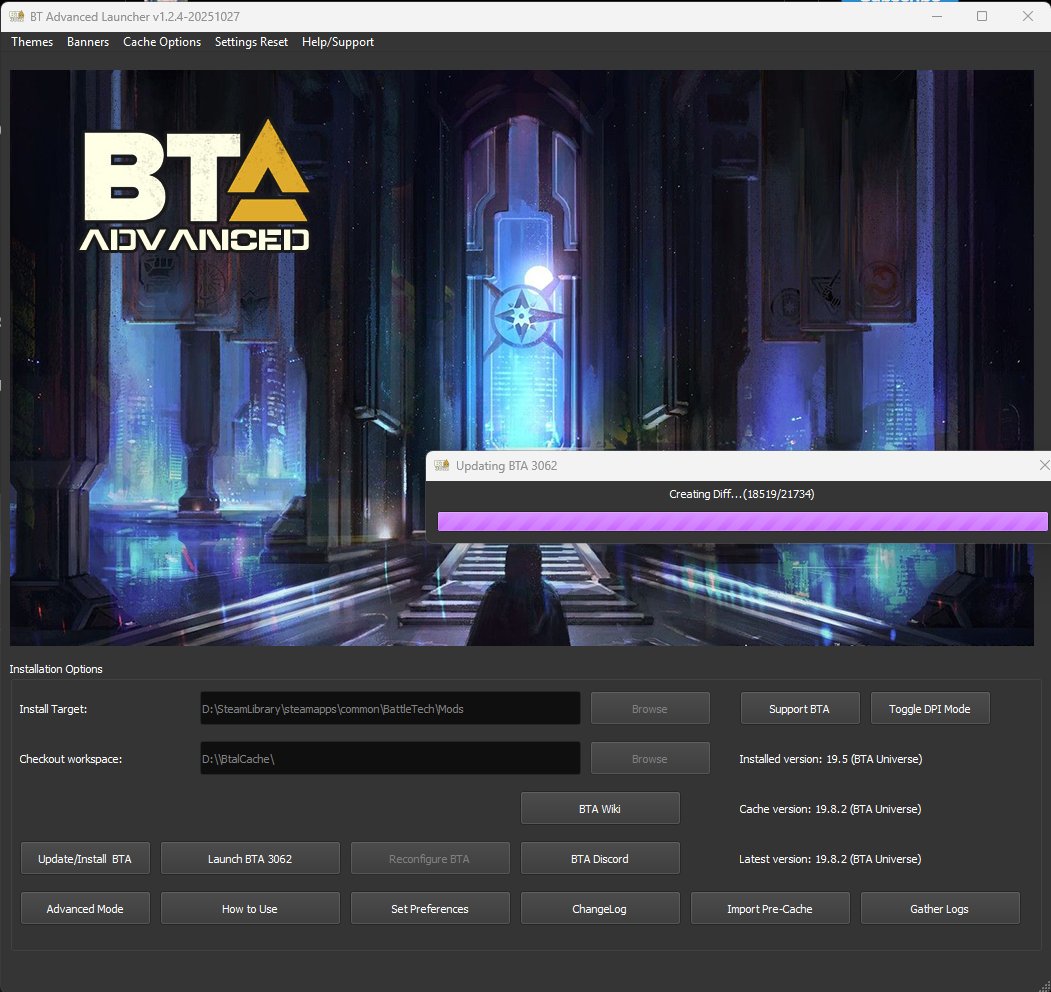The width and height of the screenshot is (1051, 992).
Task: Click the 'Installation Options' group label
Action: 56,669
